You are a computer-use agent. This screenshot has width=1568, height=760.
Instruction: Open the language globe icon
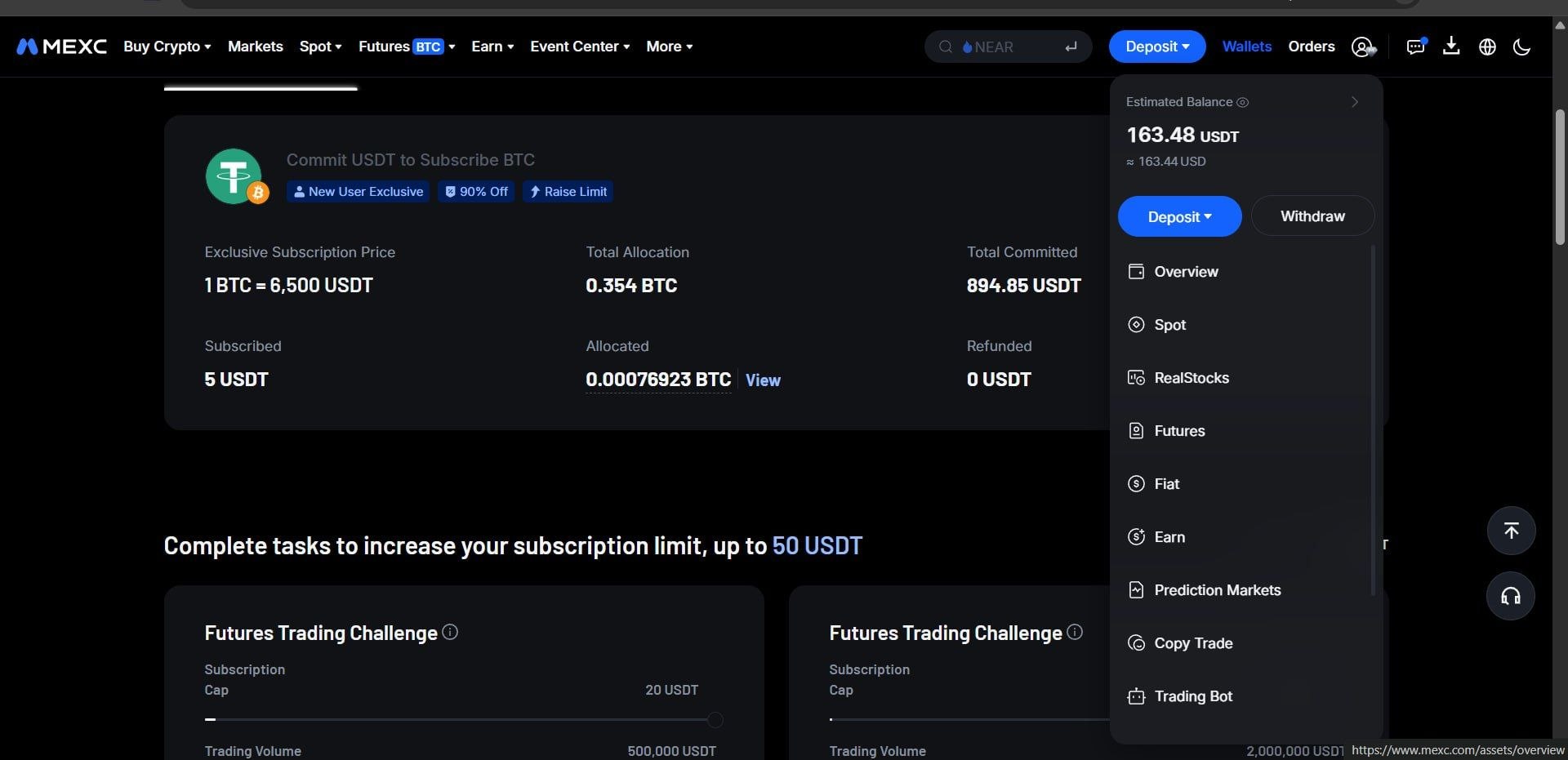point(1487,47)
